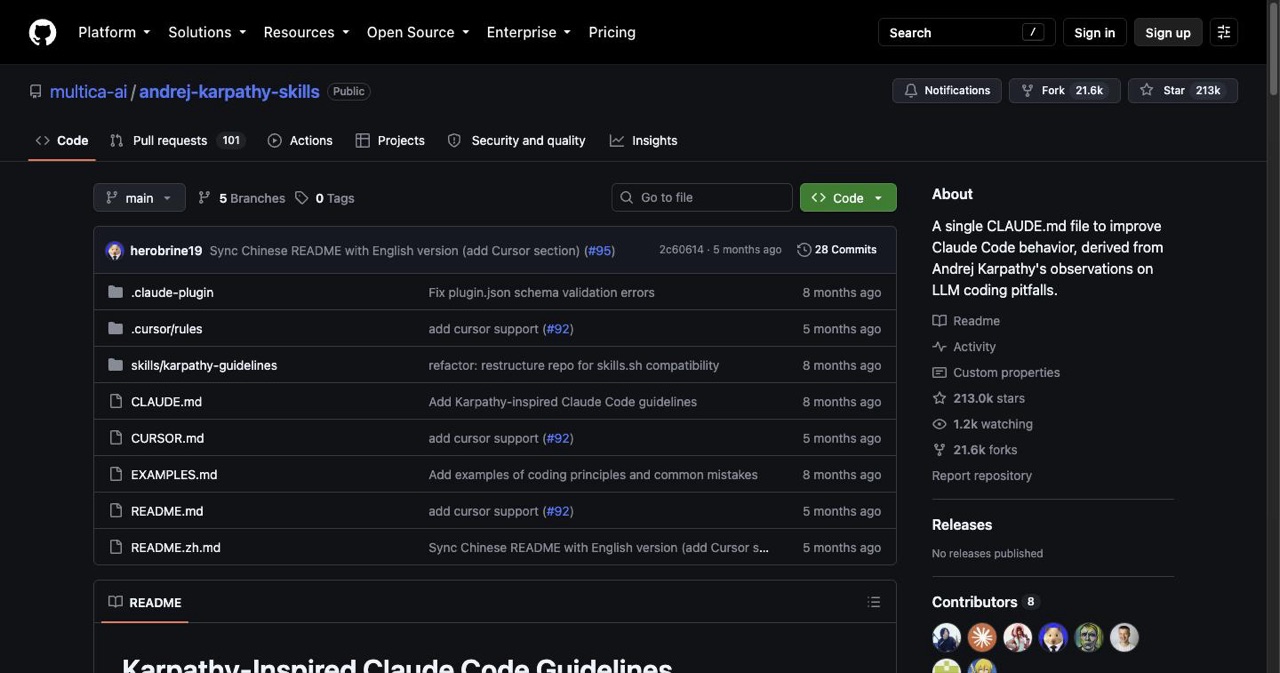Click the Notifications button
Viewport: 1280px width, 673px height.
click(x=947, y=90)
